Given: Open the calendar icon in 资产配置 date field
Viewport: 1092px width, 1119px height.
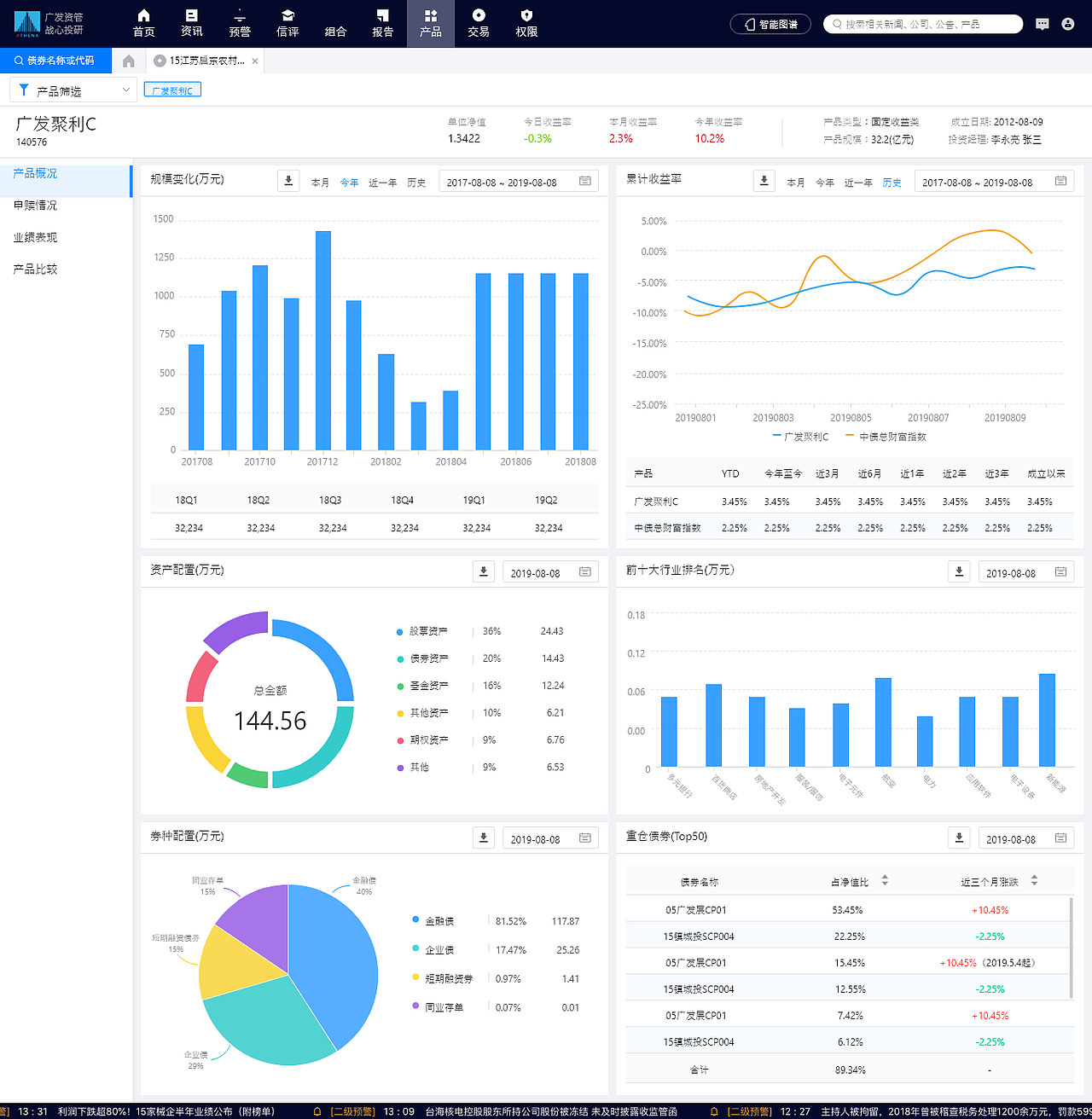Looking at the screenshot, I should 585,571.
